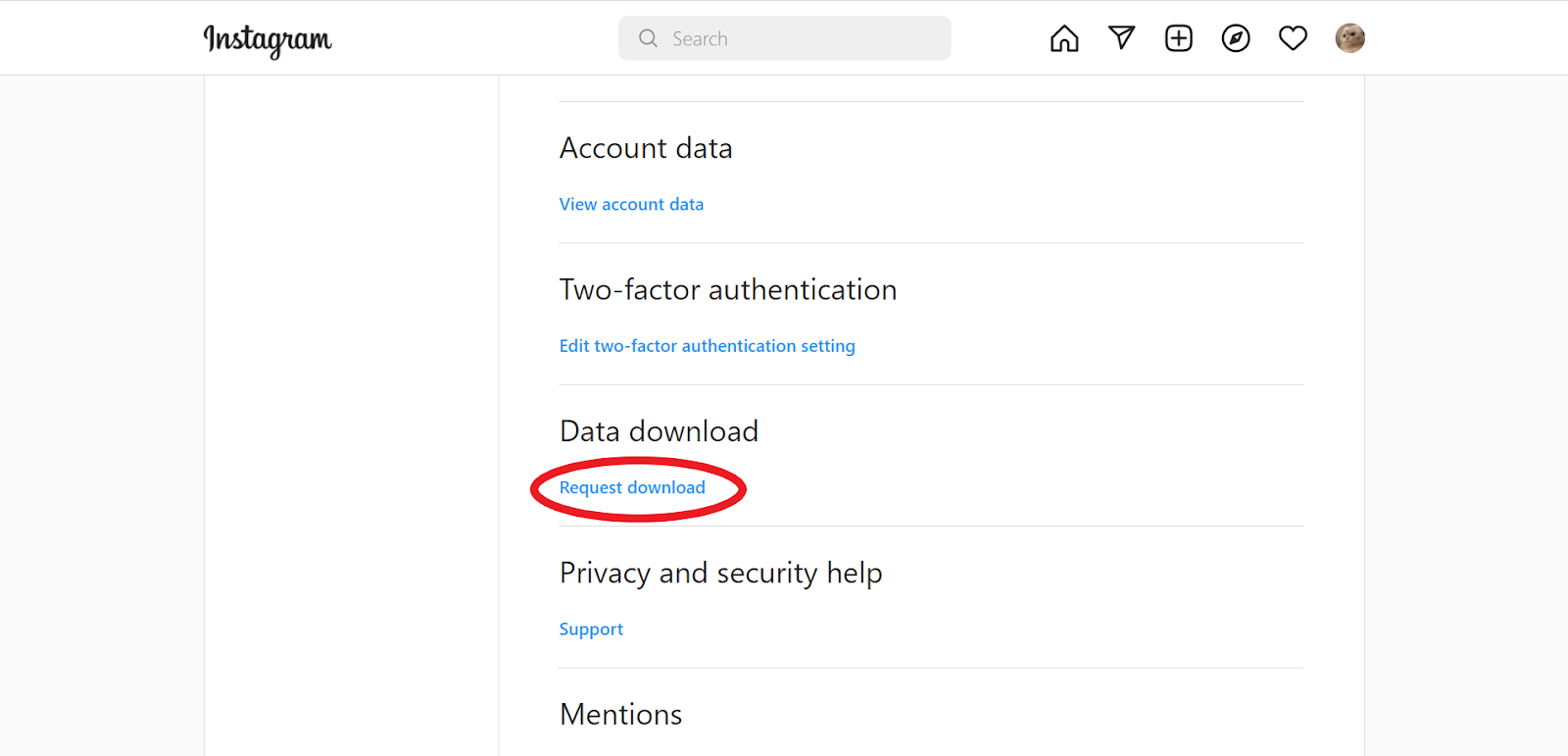Click the empty left settings sidebar panel
The image size is (1568, 756).
pyautogui.click(x=351, y=392)
